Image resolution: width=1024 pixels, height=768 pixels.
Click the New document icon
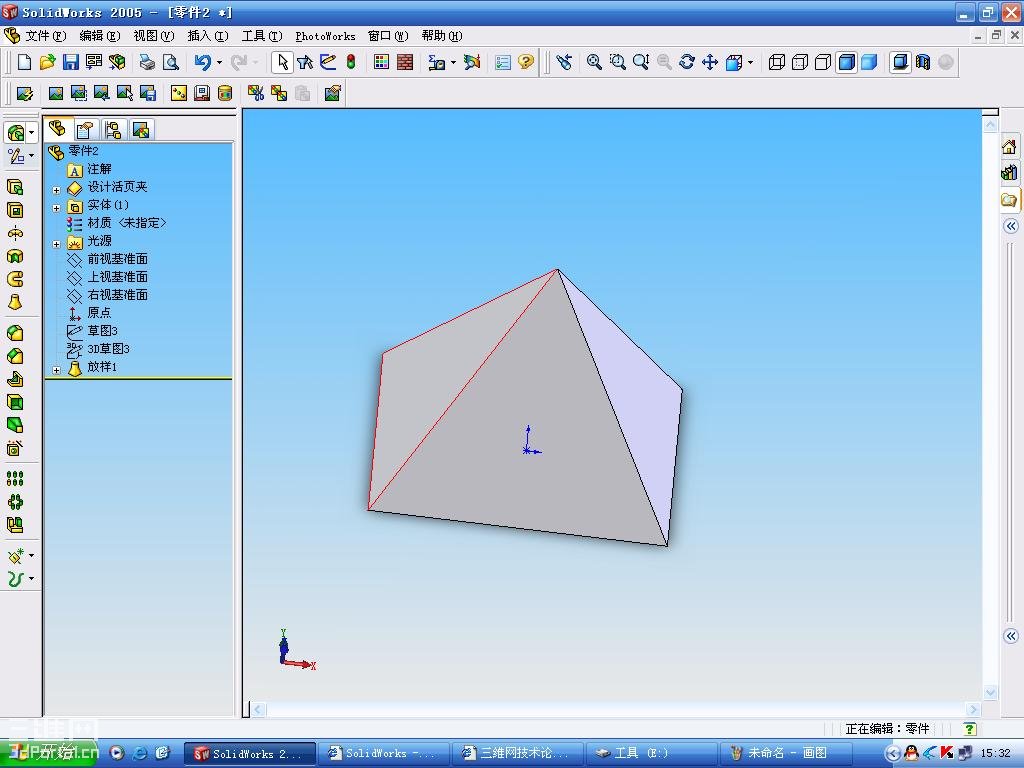click(24, 62)
